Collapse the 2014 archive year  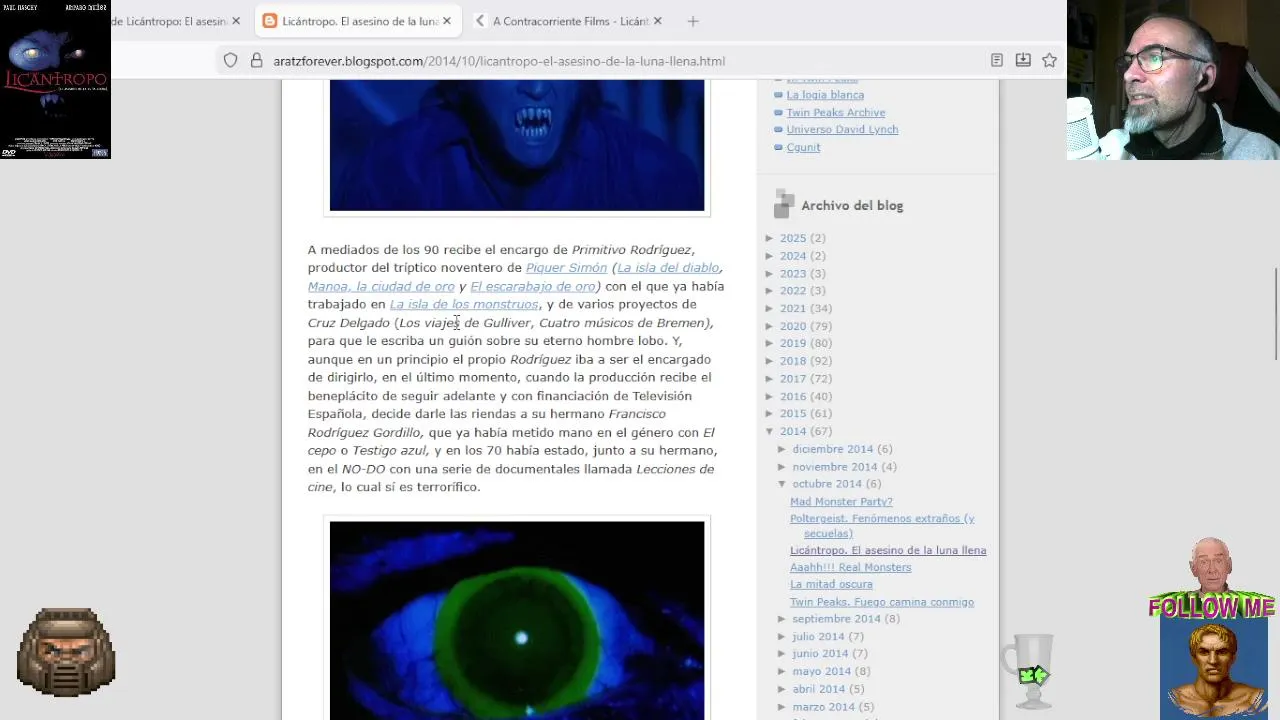(770, 431)
